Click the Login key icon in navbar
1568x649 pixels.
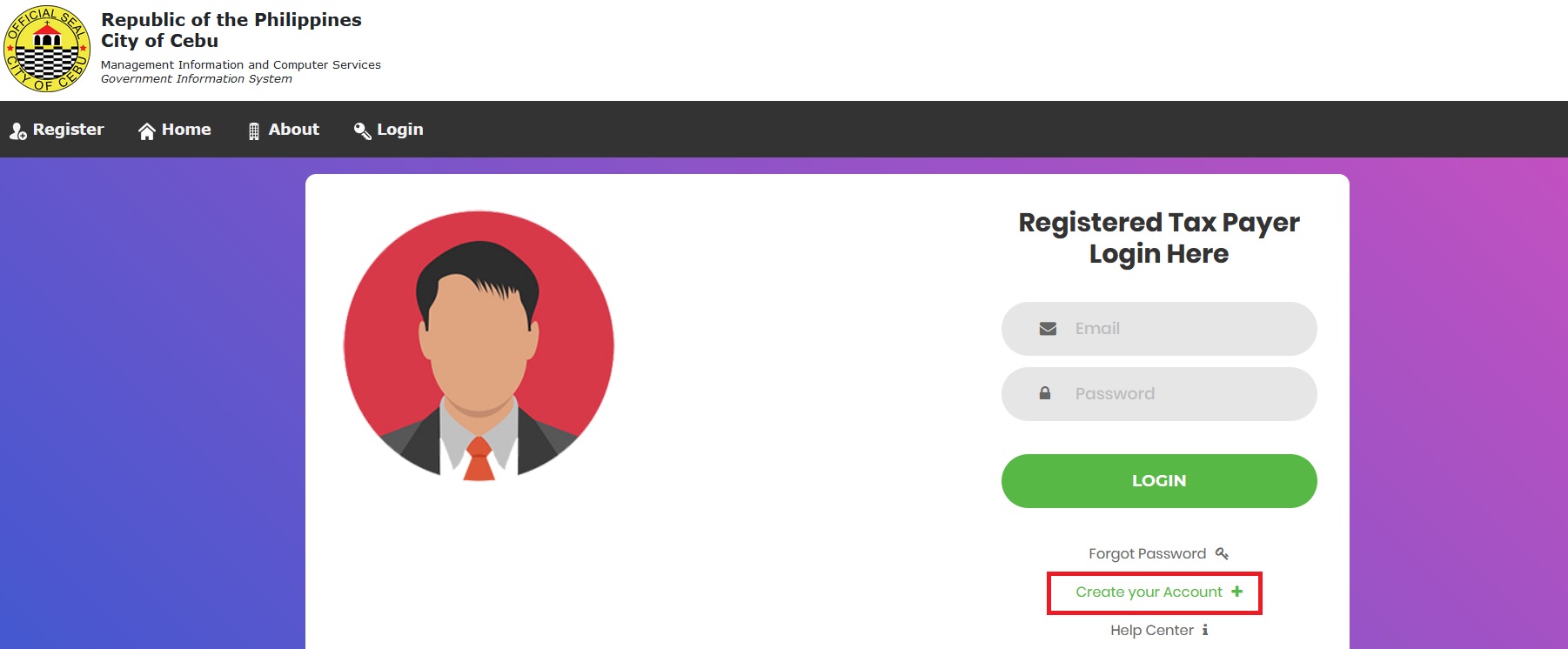coord(362,131)
